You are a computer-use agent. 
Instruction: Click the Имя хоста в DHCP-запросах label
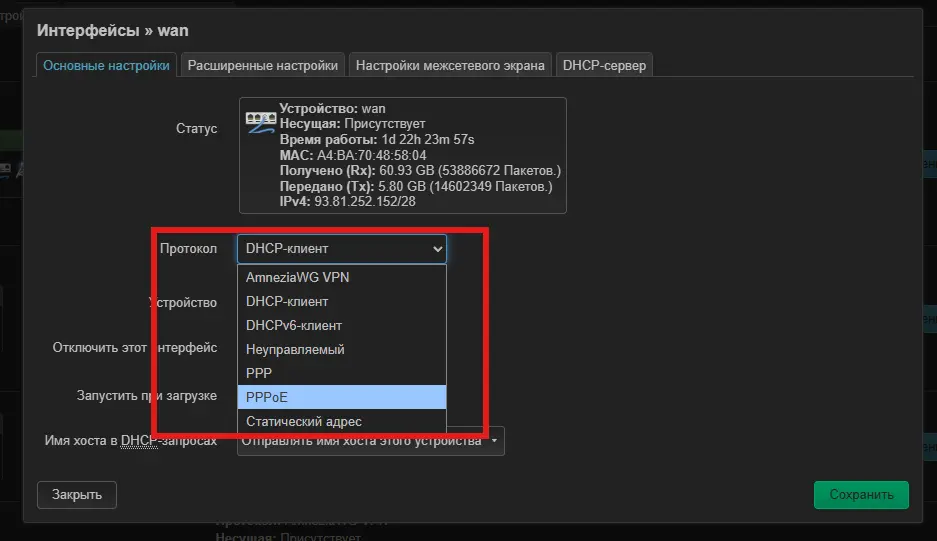(x=130, y=441)
